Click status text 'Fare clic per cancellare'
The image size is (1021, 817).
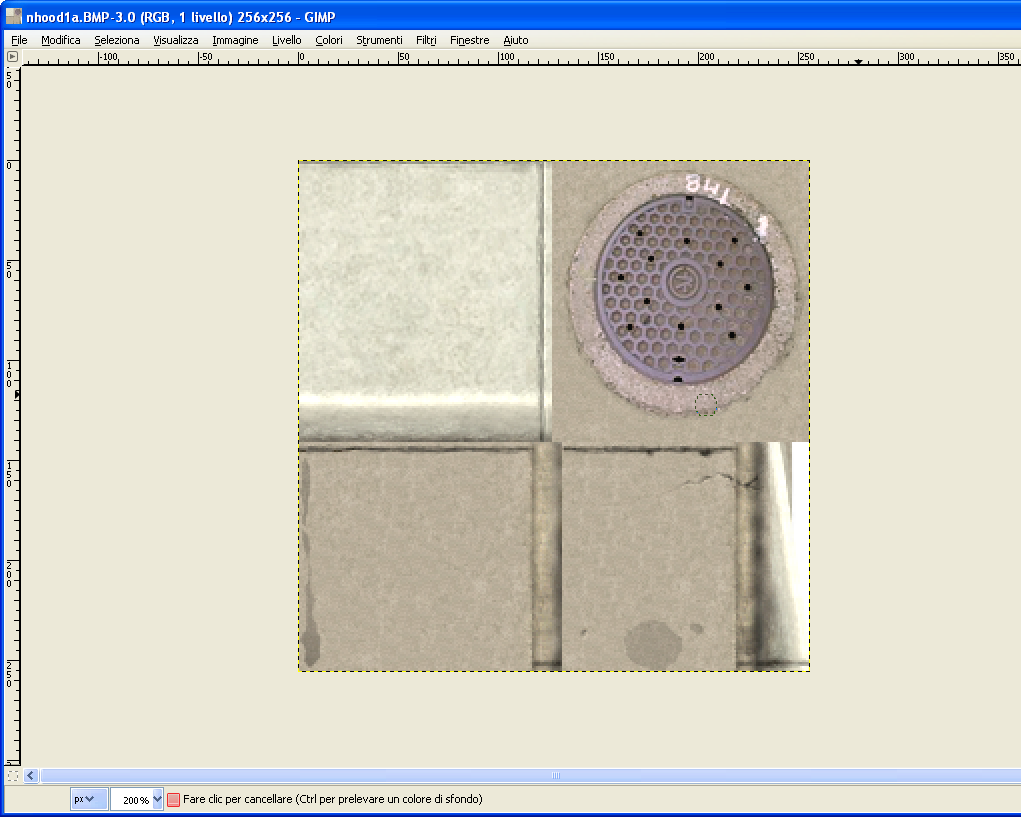click(238, 799)
